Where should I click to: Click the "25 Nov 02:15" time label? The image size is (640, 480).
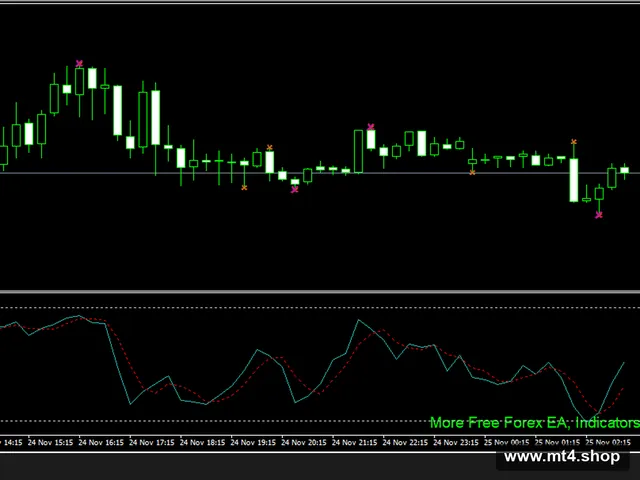(x=608, y=442)
